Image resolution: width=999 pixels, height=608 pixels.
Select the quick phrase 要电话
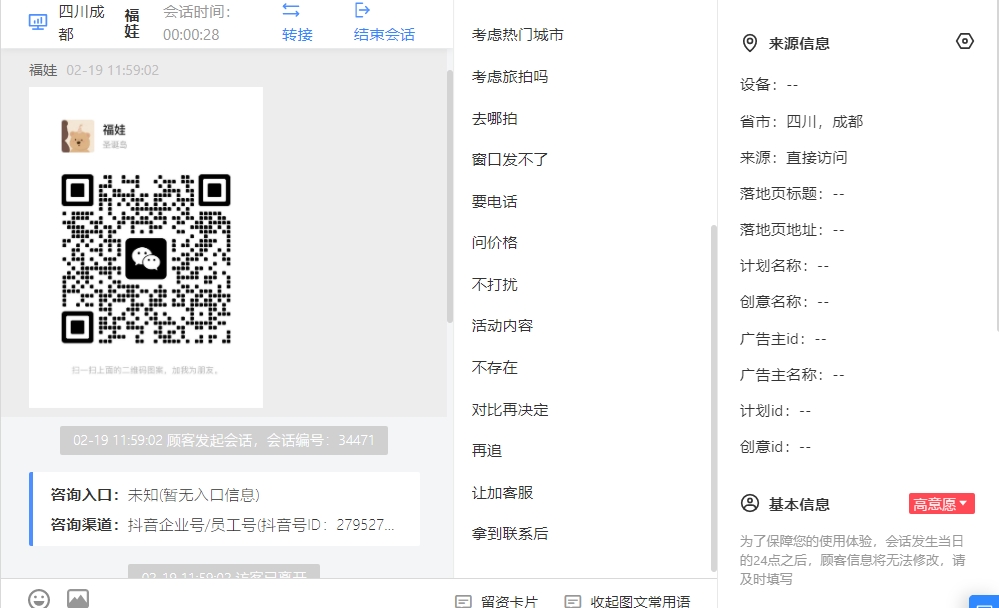[x=494, y=202]
